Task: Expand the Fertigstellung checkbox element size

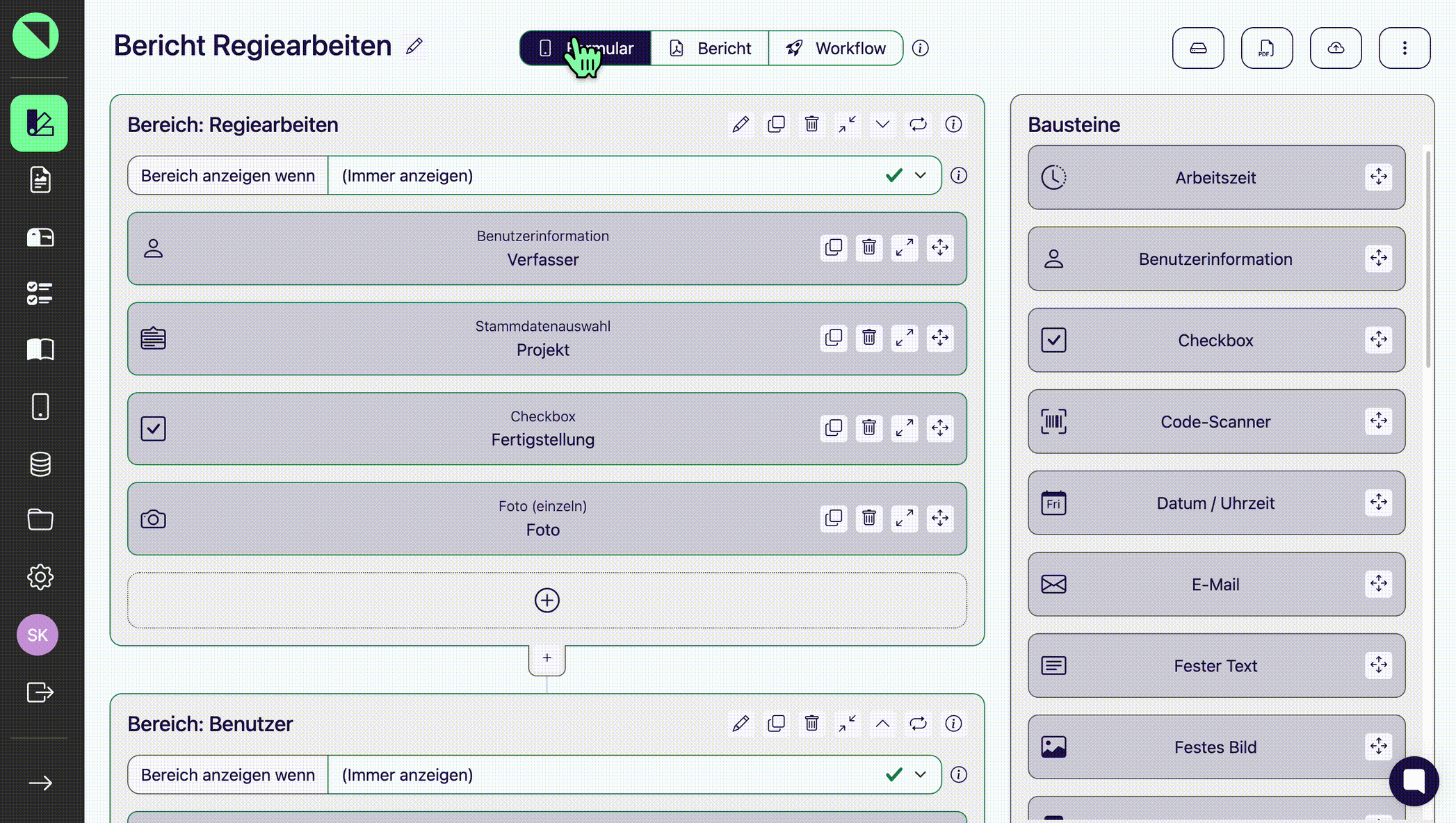Action: tap(905, 428)
